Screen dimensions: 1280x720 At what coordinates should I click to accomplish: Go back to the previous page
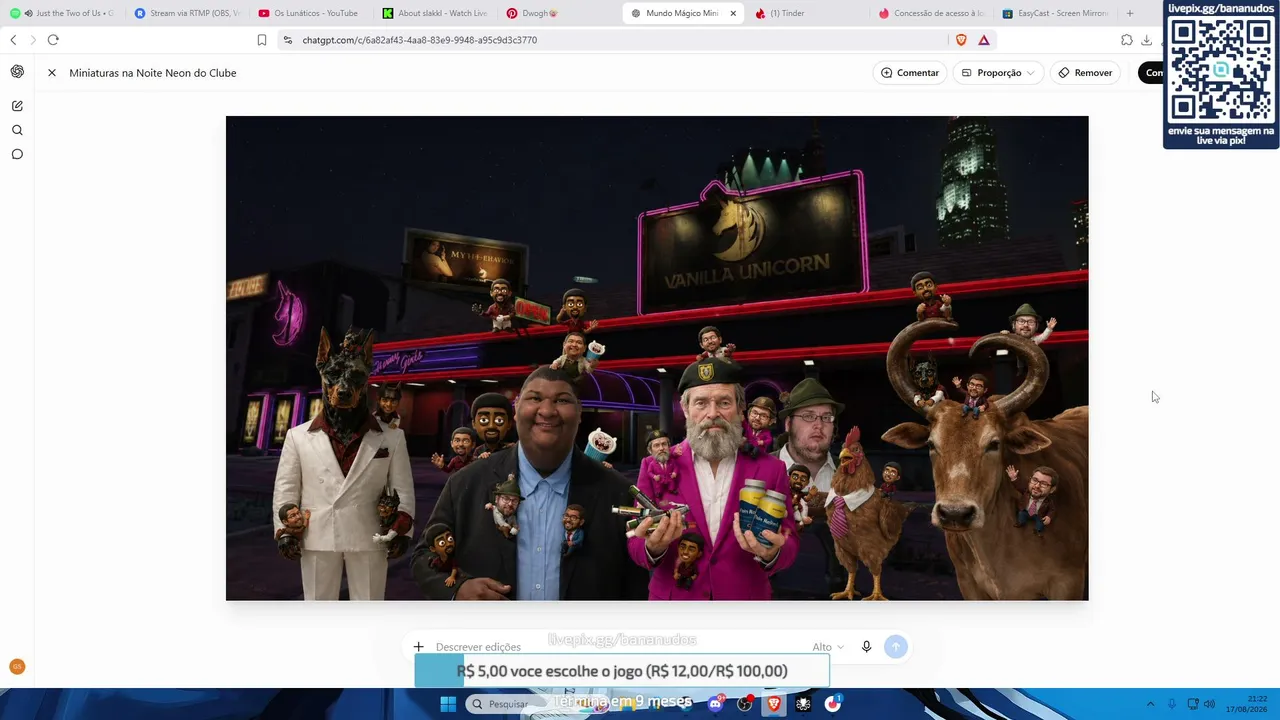[13, 40]
